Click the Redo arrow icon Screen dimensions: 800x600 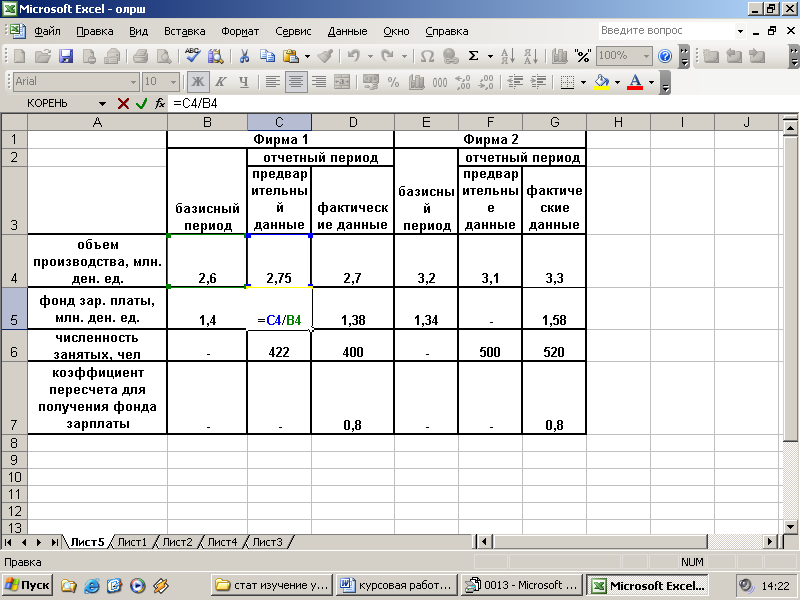[x=388, y=56]
